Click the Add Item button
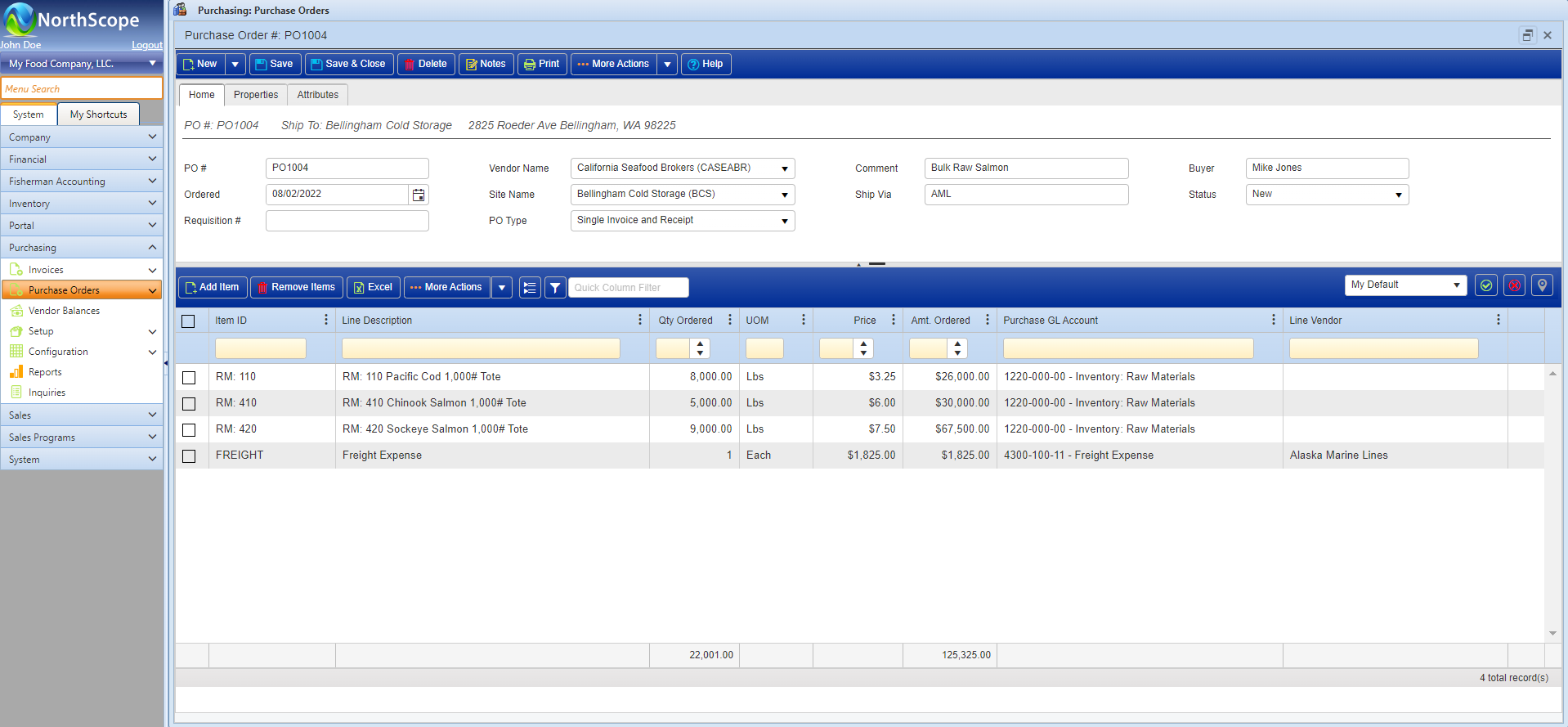The height and width of the screenshot is (727, 1568). click(x=212, y=287)
